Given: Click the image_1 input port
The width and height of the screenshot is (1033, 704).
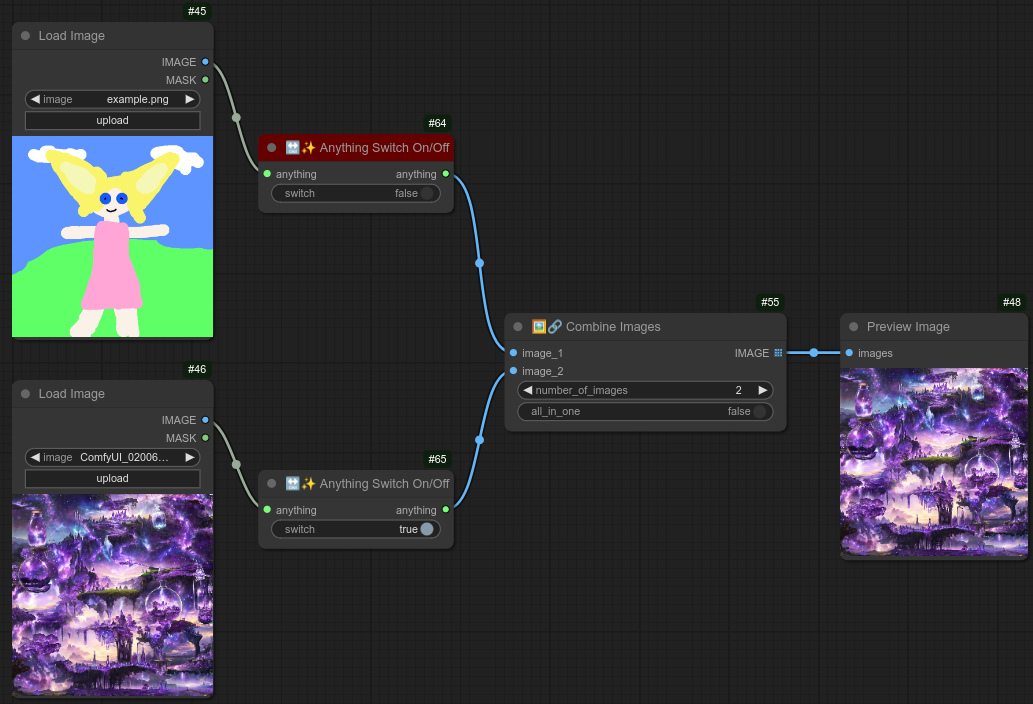Looking at the screenshot, I should [513, 353].
